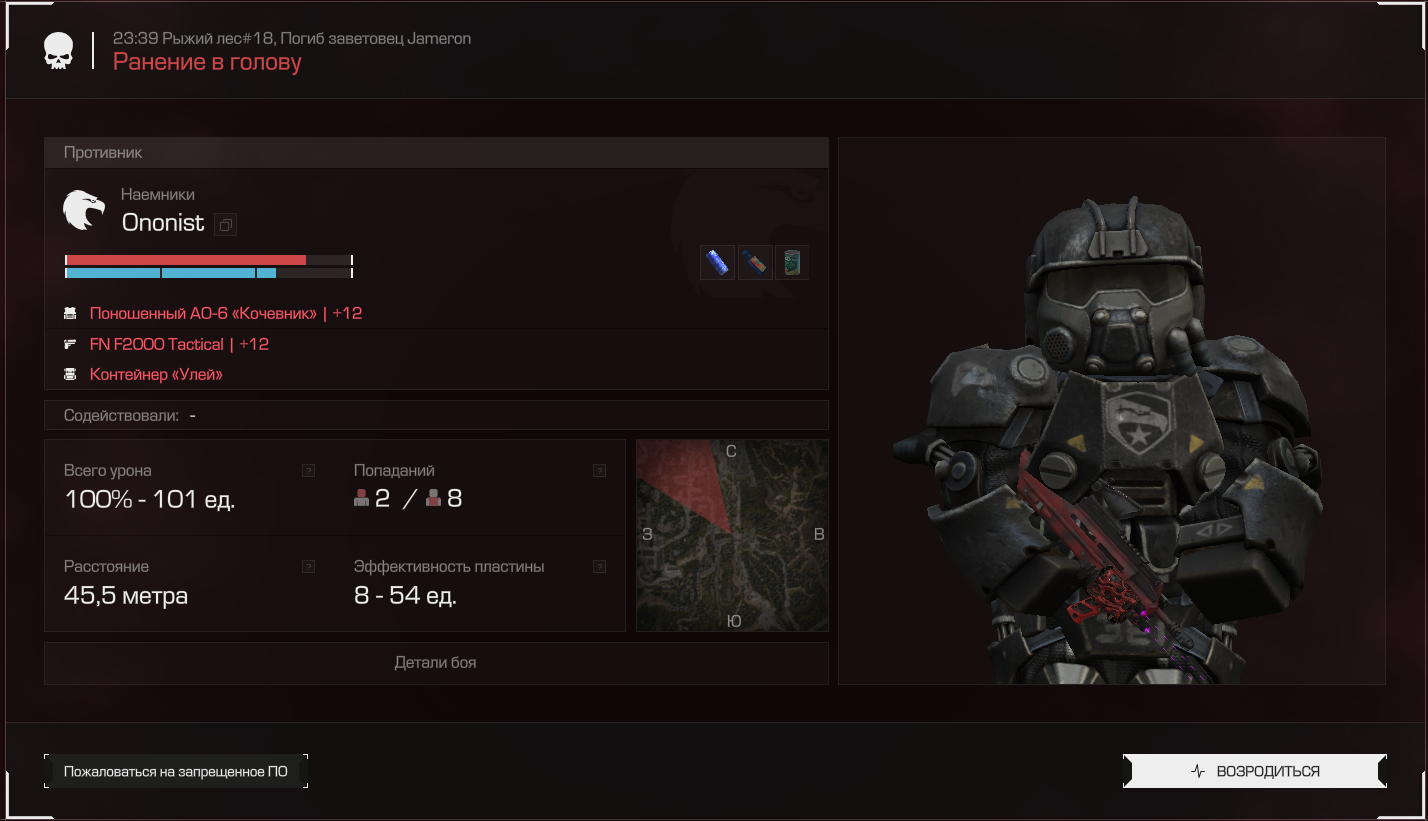Select the dark bottle consumable icon
The height and width of the screenshot is (821, 1428).
click(755, 262)
